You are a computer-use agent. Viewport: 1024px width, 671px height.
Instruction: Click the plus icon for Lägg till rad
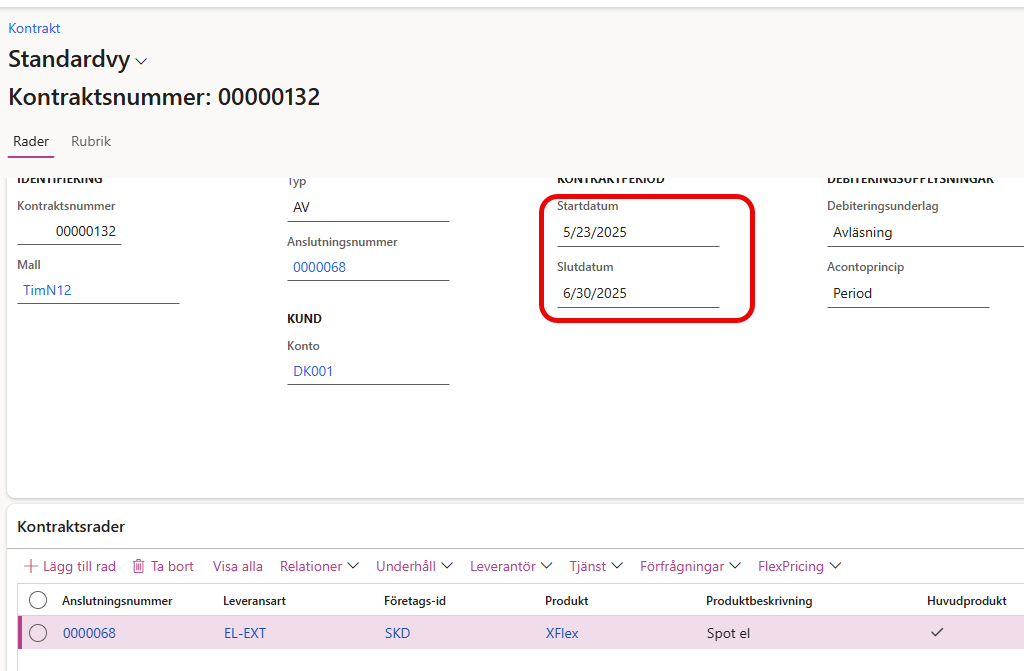click(30, 566)
